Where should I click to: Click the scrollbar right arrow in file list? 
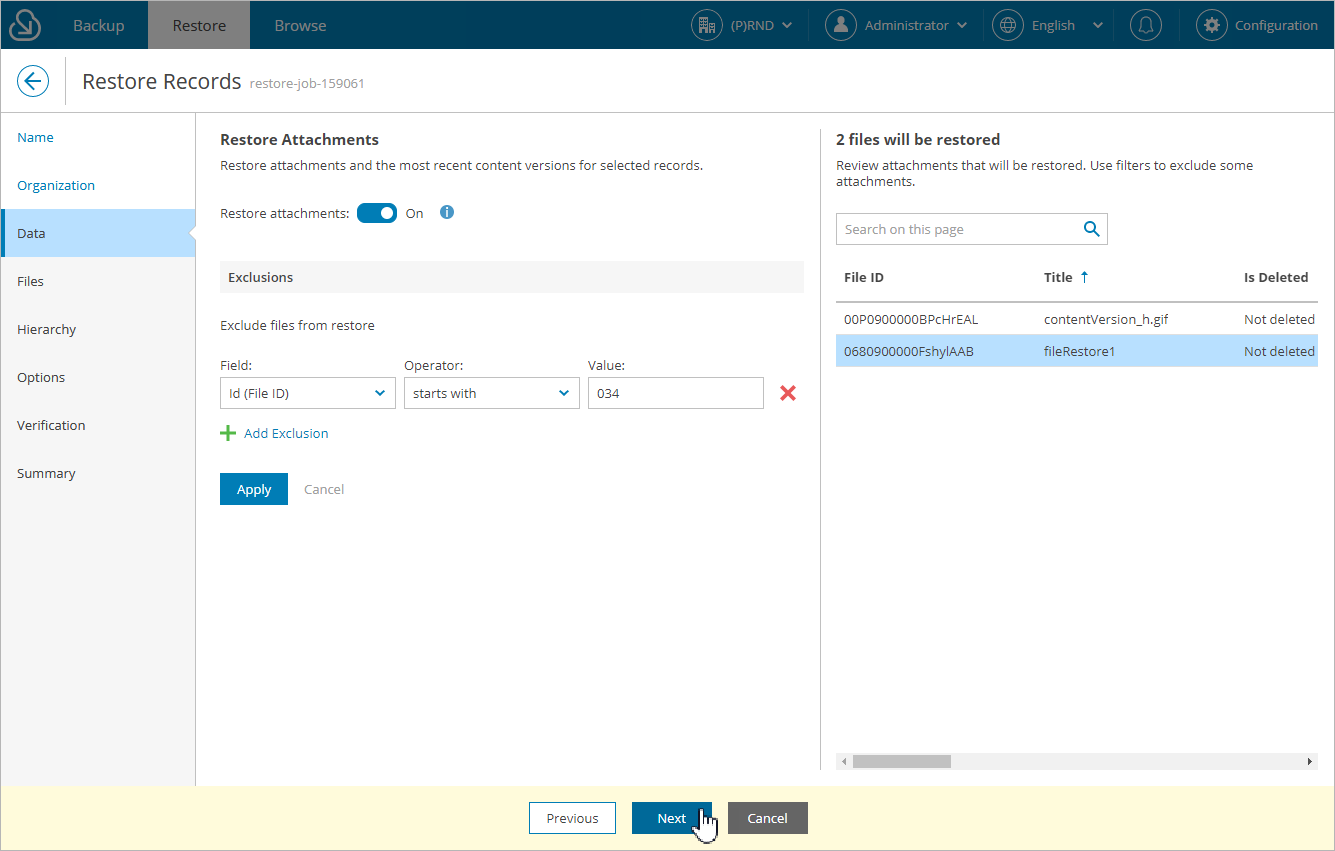point(1310,761)
